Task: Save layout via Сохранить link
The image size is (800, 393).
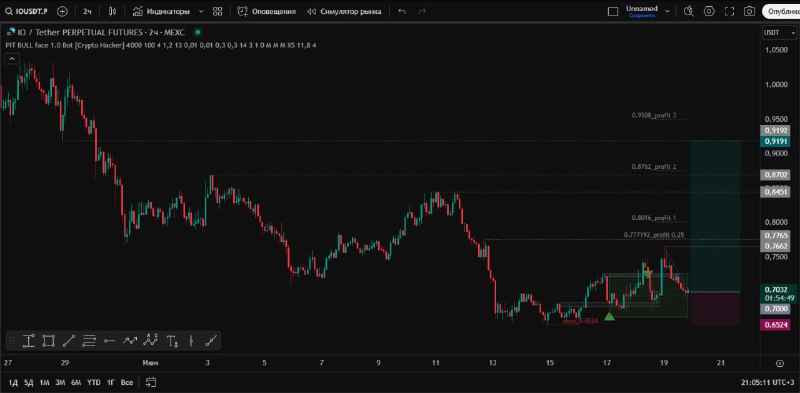Action: 641,15
